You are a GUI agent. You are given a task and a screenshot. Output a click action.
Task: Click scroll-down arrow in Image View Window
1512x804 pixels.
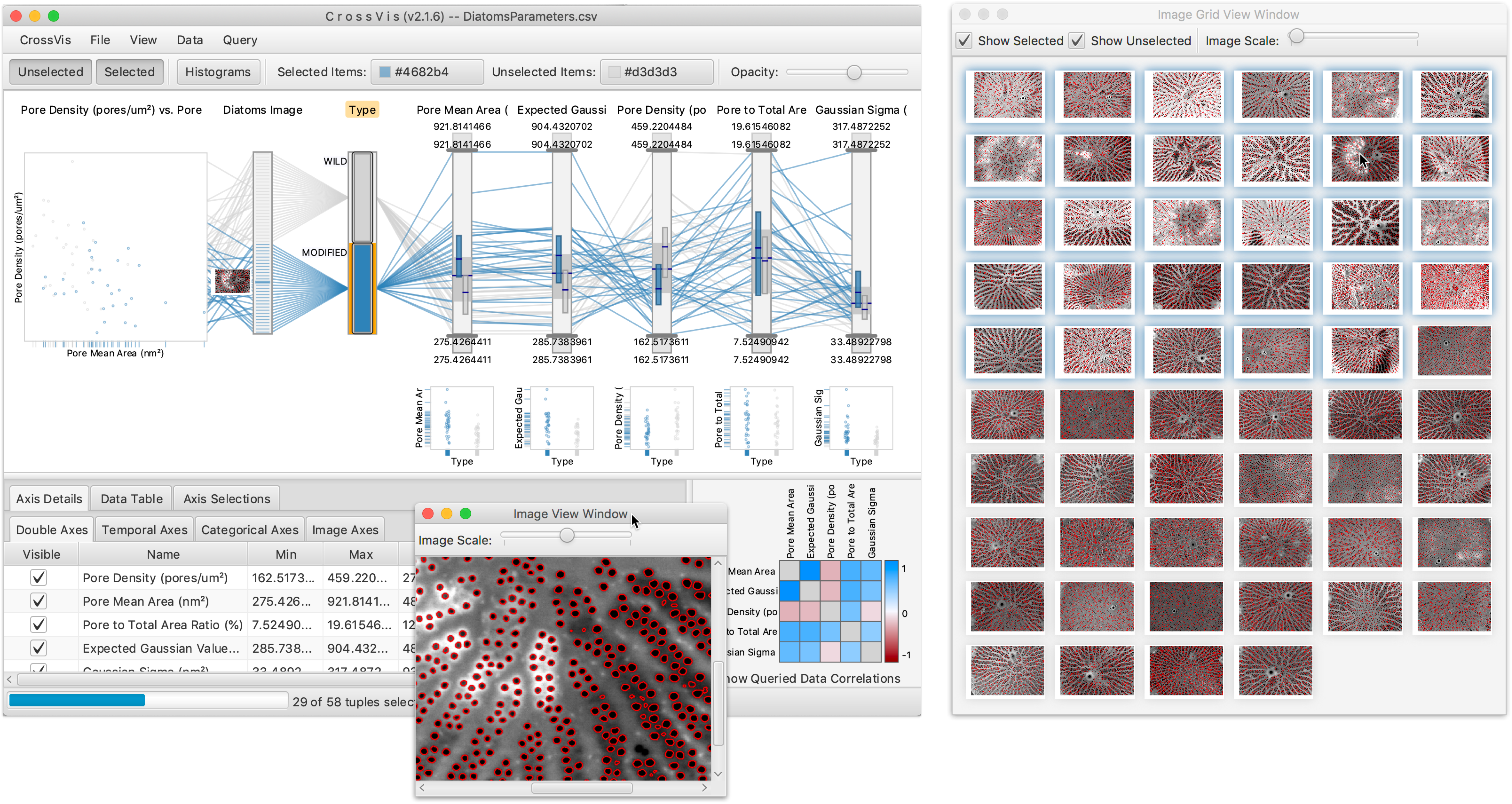(718, 774)
